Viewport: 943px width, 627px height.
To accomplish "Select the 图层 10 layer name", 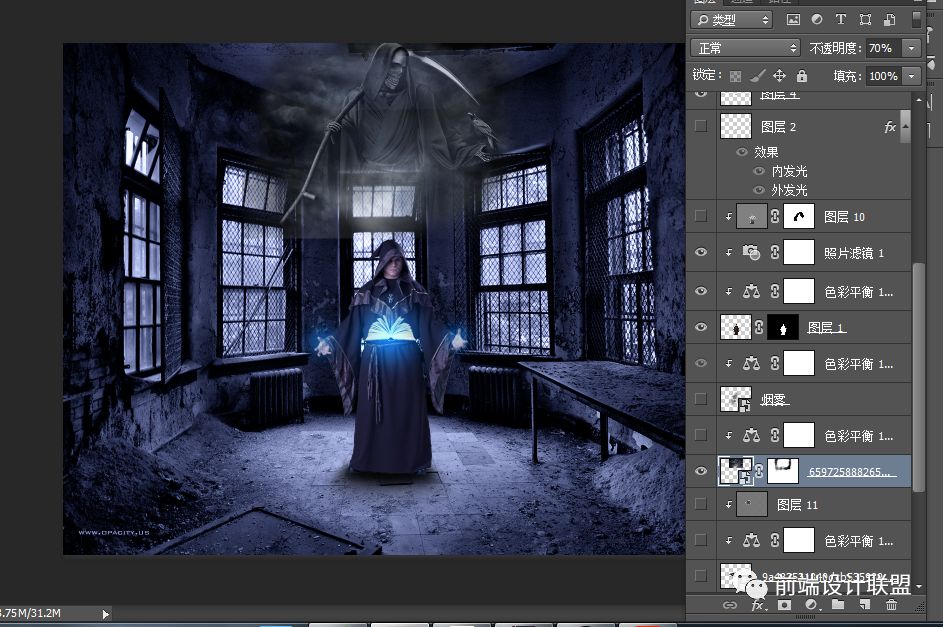I will coord(844,217).
